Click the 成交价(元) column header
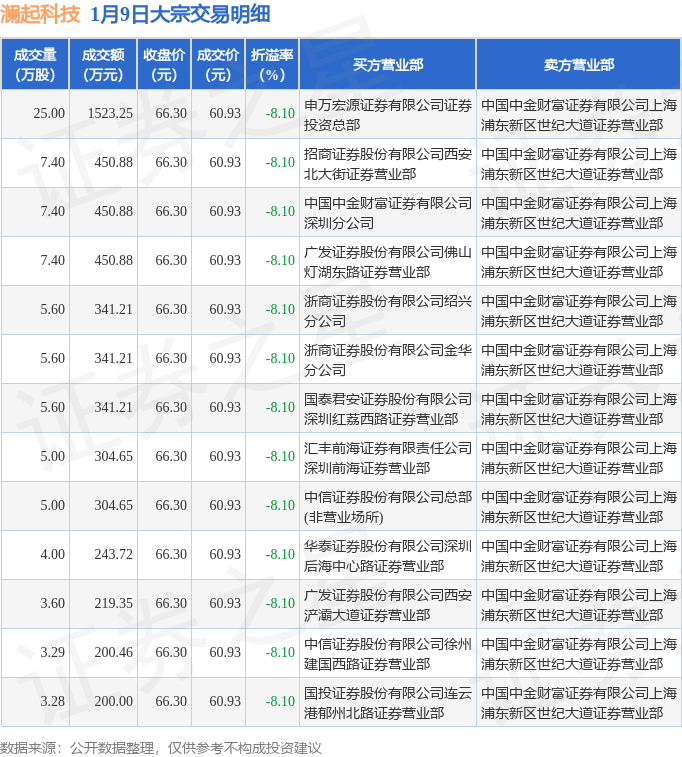 (x=218, y=64)
